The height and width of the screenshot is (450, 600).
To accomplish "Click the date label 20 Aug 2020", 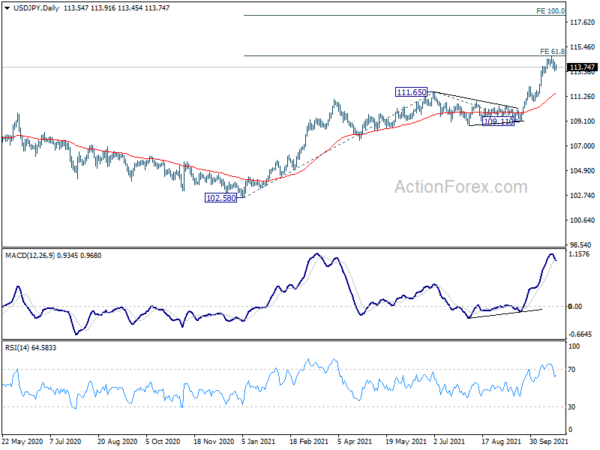I will [x=117, y=442].
